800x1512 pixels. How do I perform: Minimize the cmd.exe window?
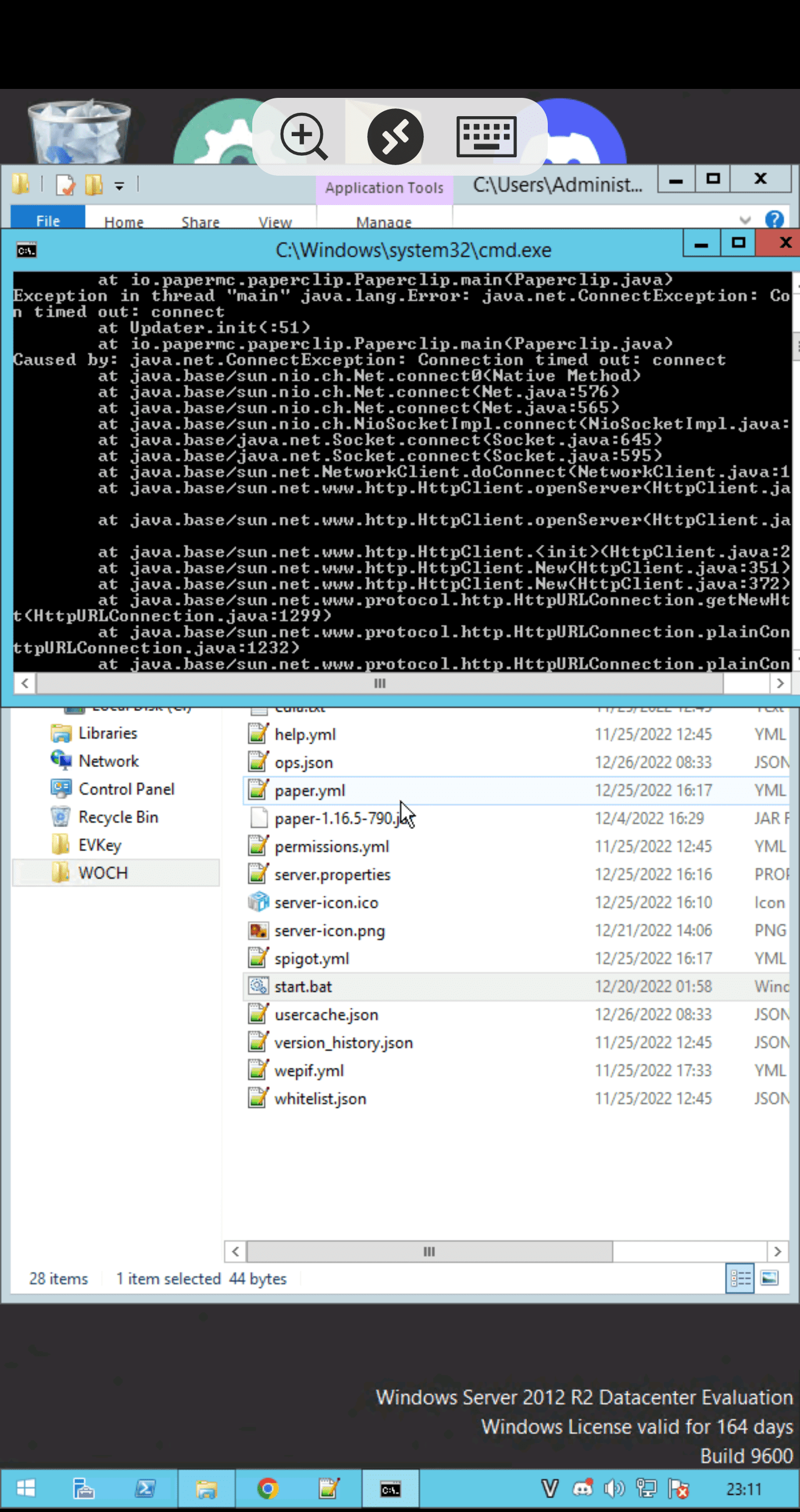701,243
